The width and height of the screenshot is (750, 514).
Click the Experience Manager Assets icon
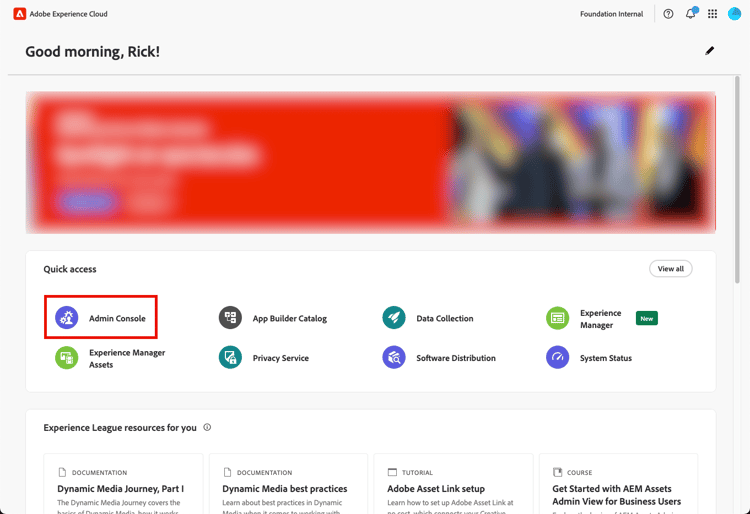[x=66, y=358]
